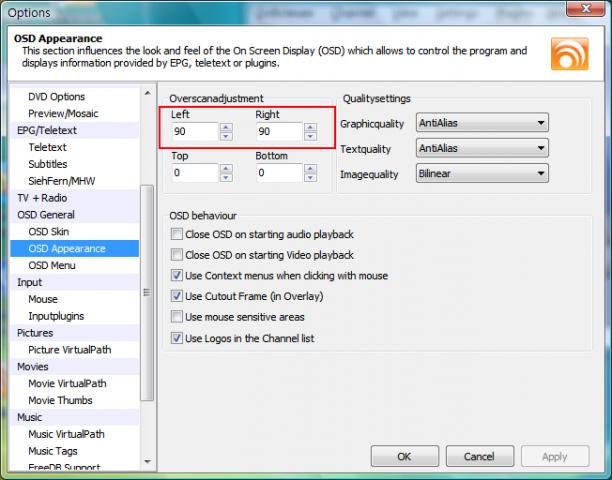Viewport: 612px width, 480px height.
Task: Select Movies category
Action: click(x=32, y=366)
